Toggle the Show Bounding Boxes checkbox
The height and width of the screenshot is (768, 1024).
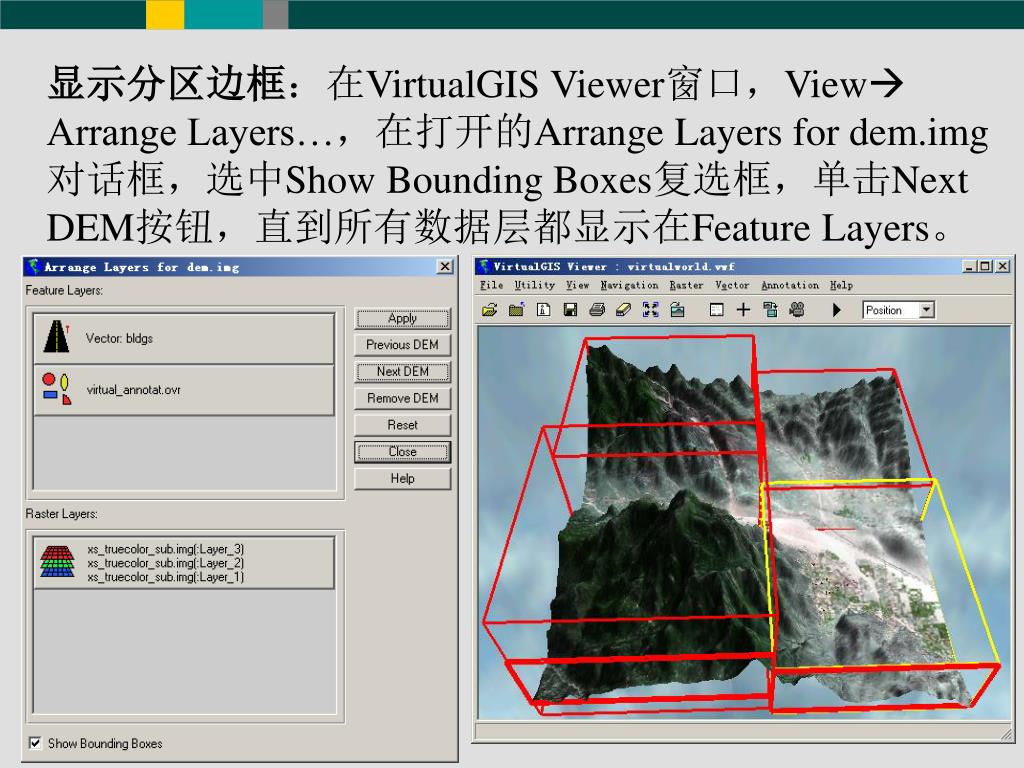coord(35,743)
